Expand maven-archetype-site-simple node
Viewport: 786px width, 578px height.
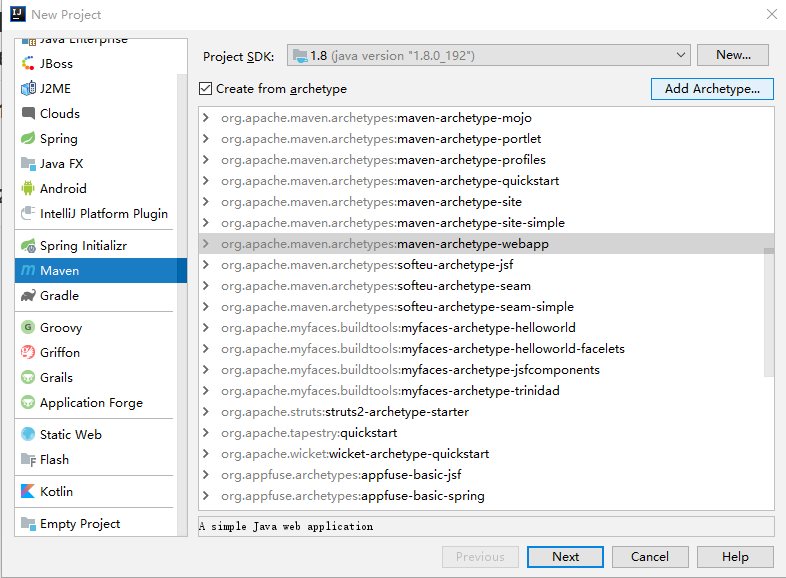[206, 223]
